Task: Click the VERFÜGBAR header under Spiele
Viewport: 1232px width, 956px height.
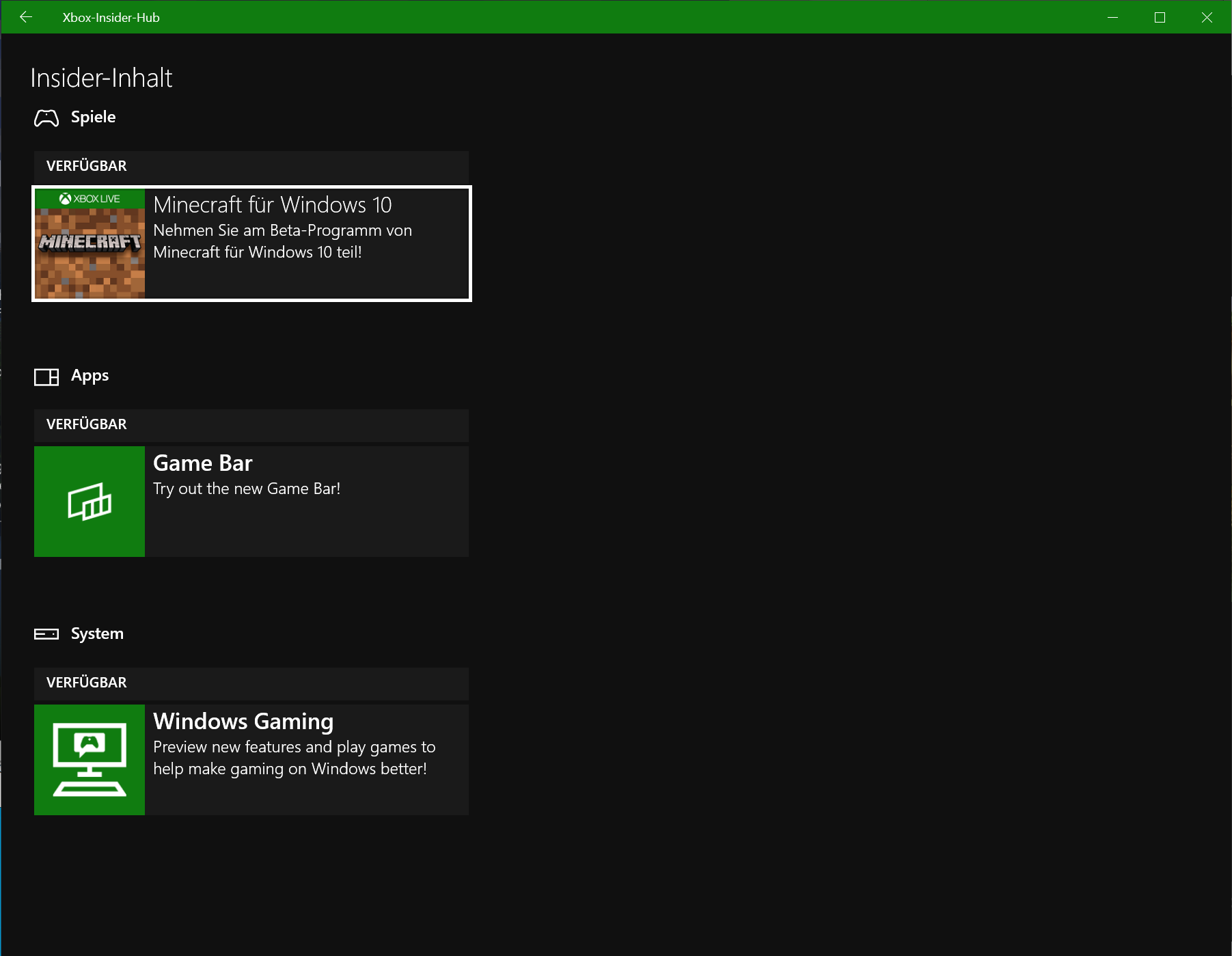Action: (251, 166)
